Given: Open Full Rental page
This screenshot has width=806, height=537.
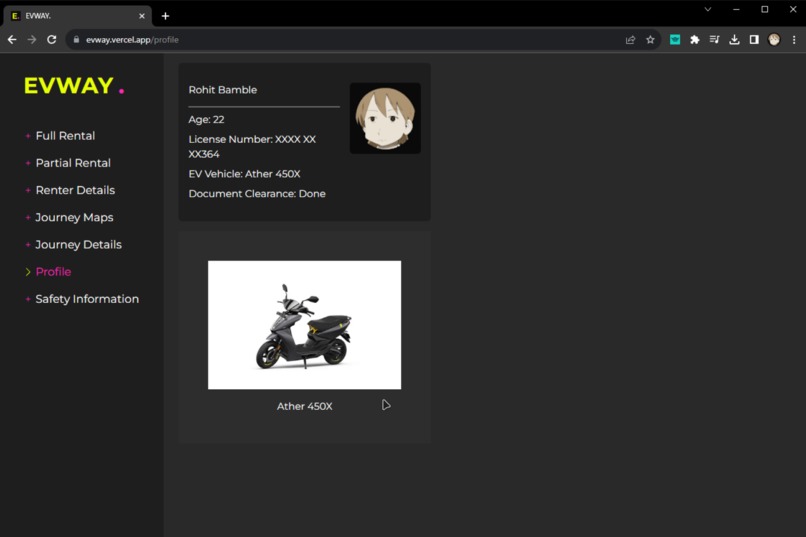Looking at the screenshot, I should coord(65,136).
